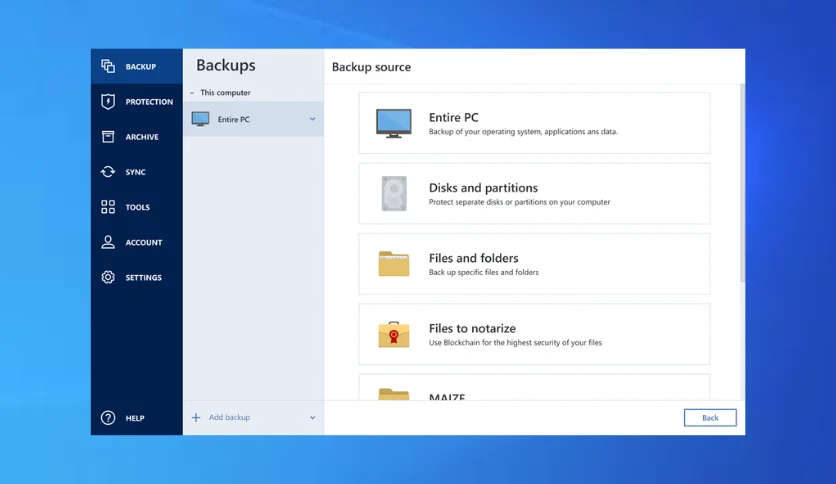This screenshot has width=836, height=484.
Task: Click the Backup source vertical scrollbar
Action: 742,183
